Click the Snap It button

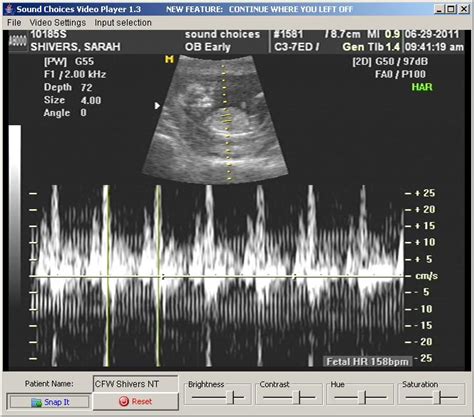(x=49, y=402)
